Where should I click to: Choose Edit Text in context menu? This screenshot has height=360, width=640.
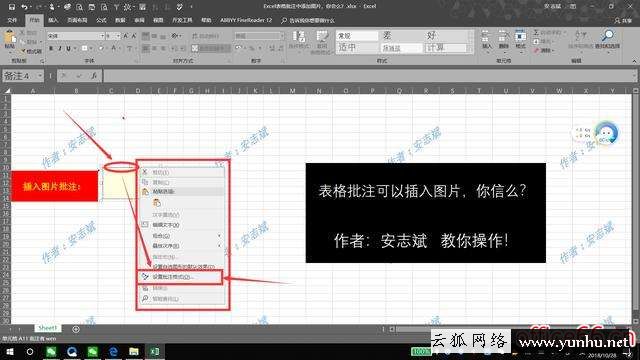click(182, 225)
